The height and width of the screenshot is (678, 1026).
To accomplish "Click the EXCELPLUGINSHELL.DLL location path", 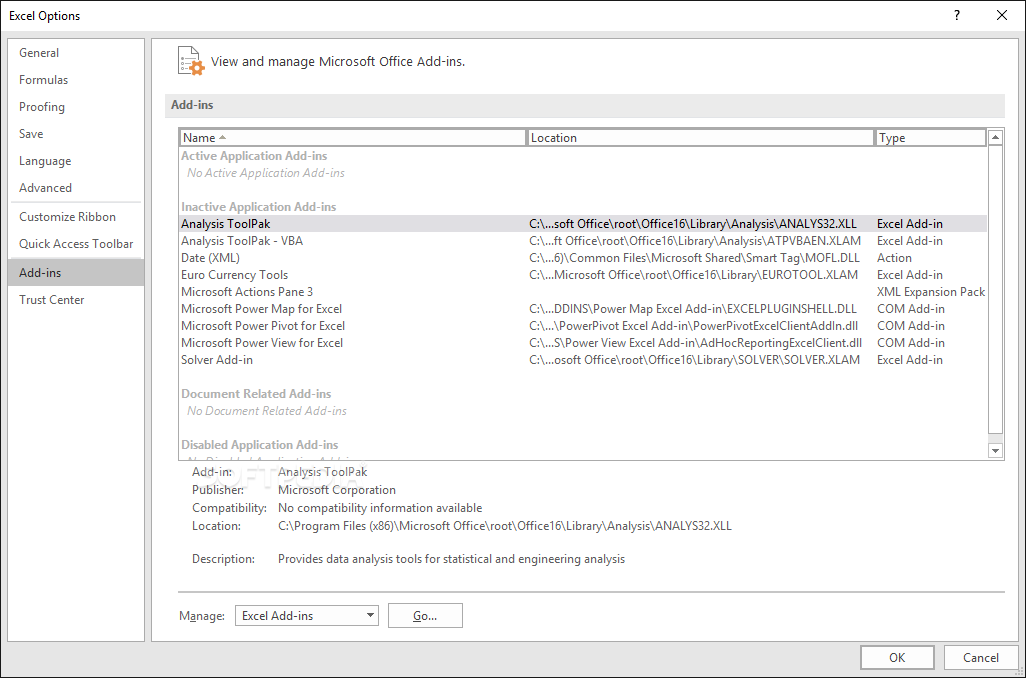I will click(x=693, y=309).
